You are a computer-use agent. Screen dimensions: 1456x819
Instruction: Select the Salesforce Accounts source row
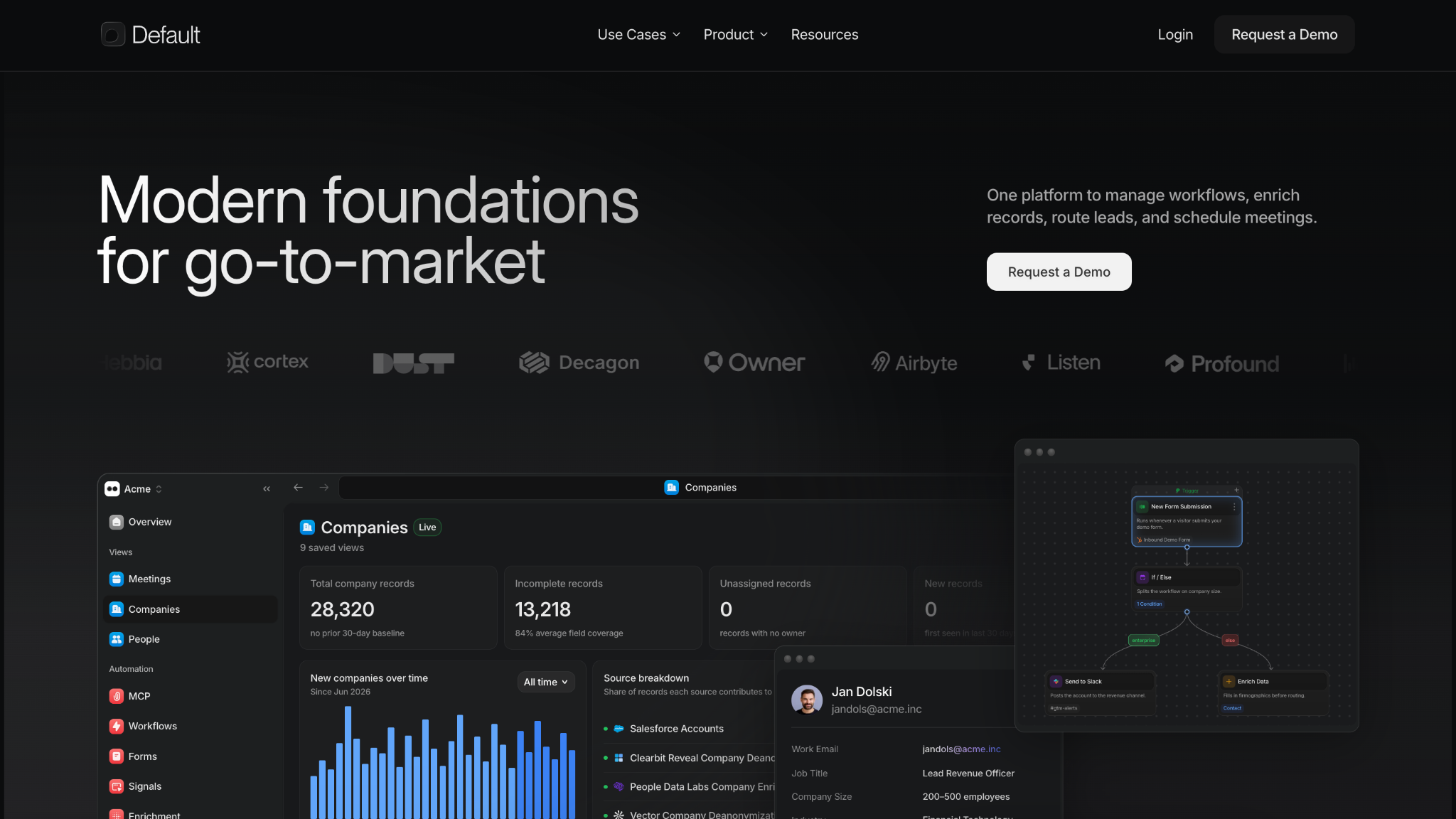(688, 729)
